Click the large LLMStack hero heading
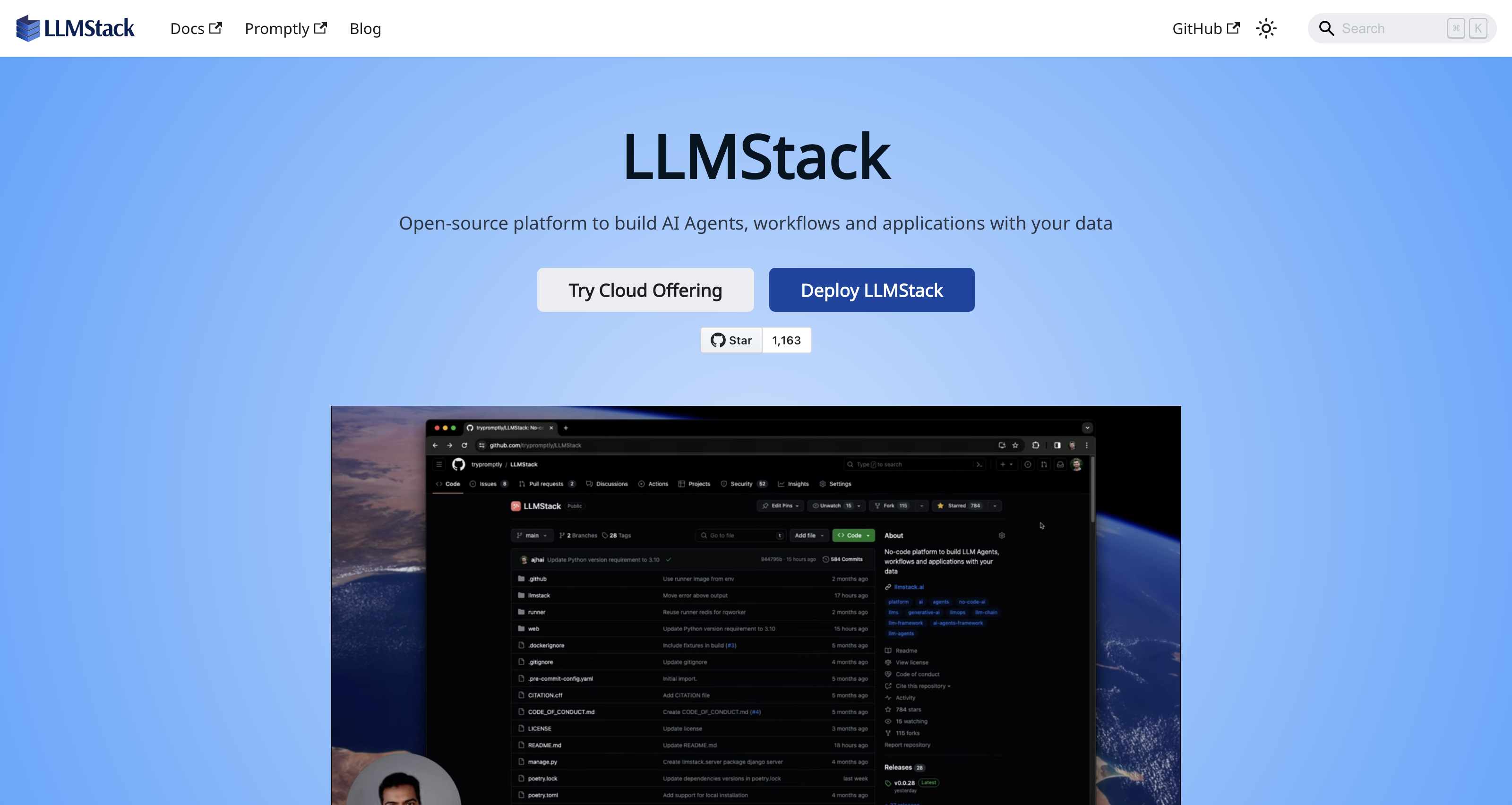 756,157
